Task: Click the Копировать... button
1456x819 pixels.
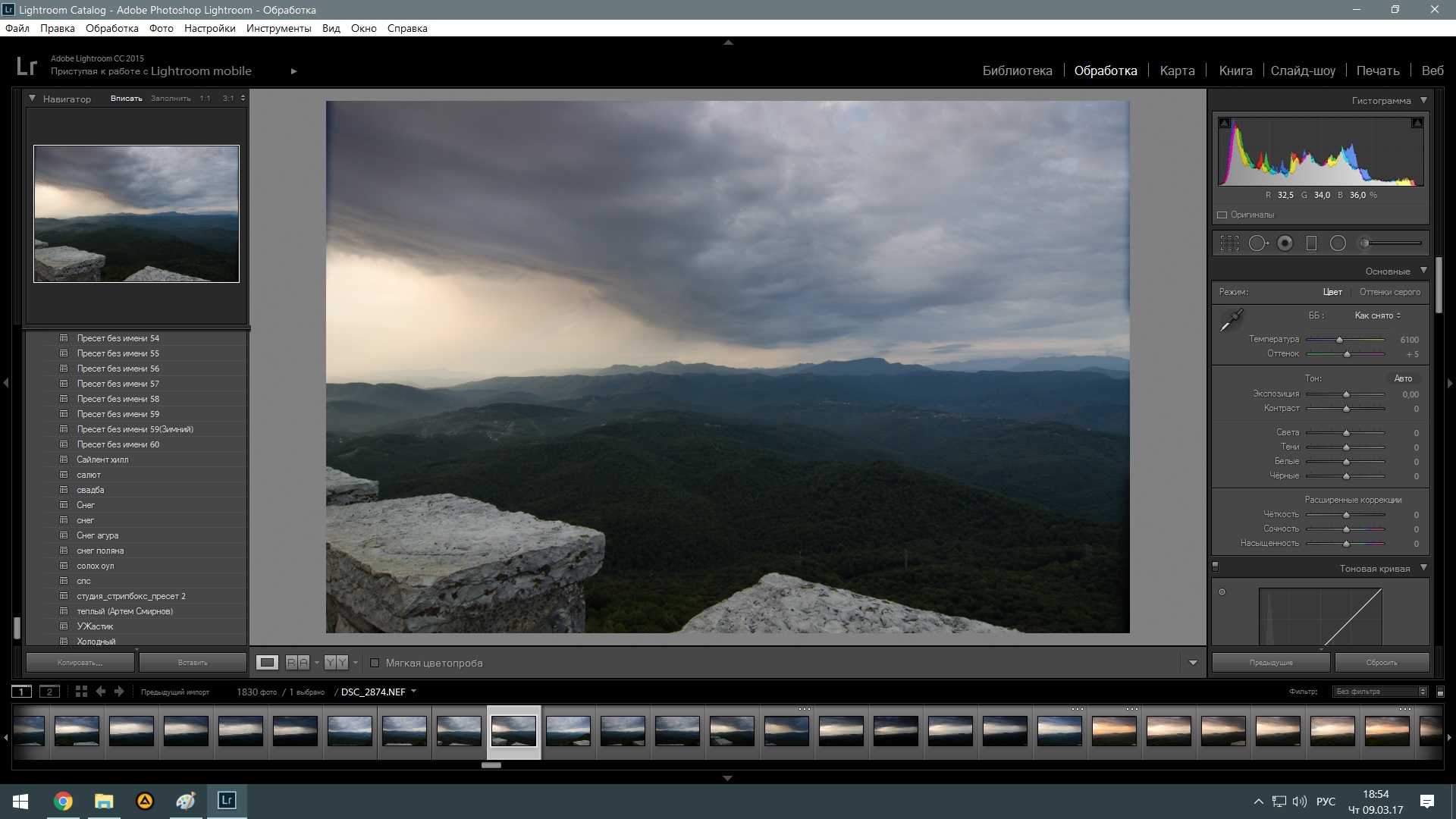Action: point(80,663)
